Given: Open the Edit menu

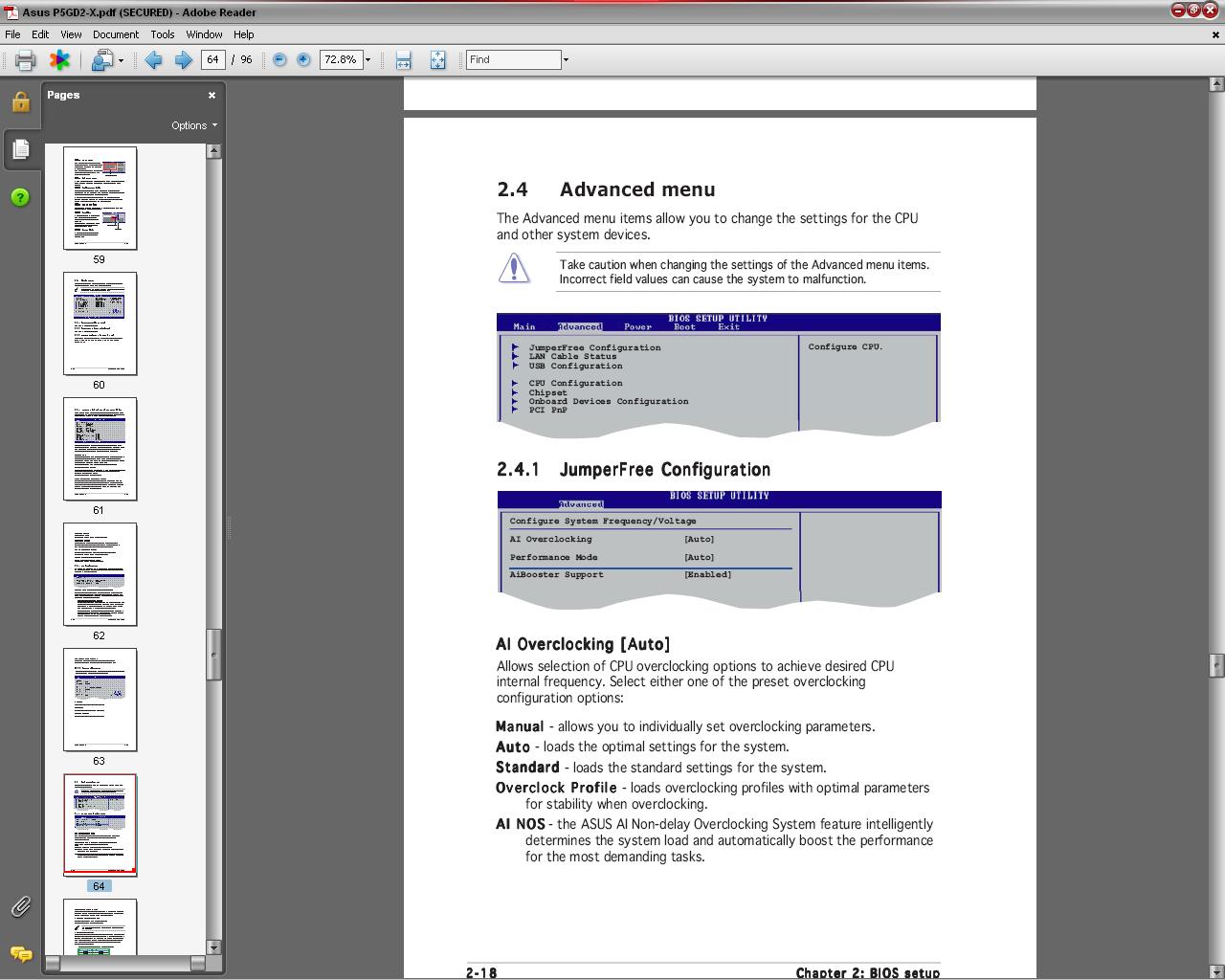Looking at the screenshot, I should pos(40,34).
